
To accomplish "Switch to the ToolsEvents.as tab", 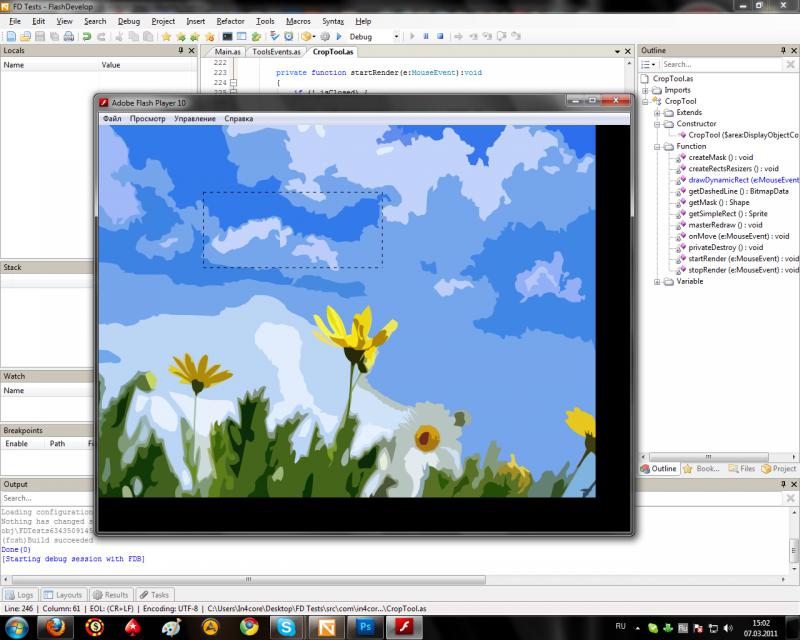I will [276, 52].
